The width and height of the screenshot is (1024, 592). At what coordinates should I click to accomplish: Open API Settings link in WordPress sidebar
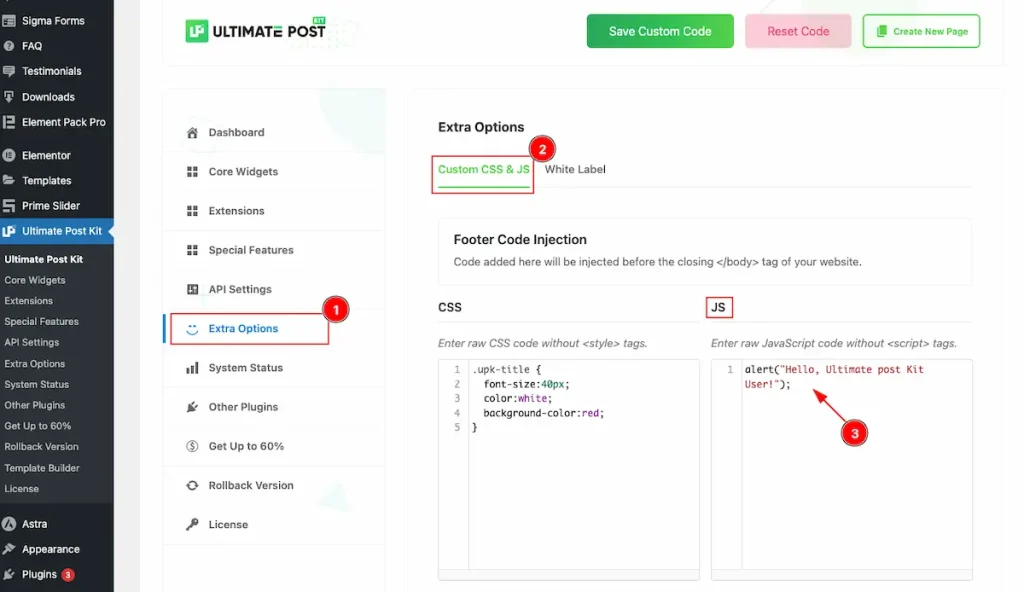click(31, 342)
